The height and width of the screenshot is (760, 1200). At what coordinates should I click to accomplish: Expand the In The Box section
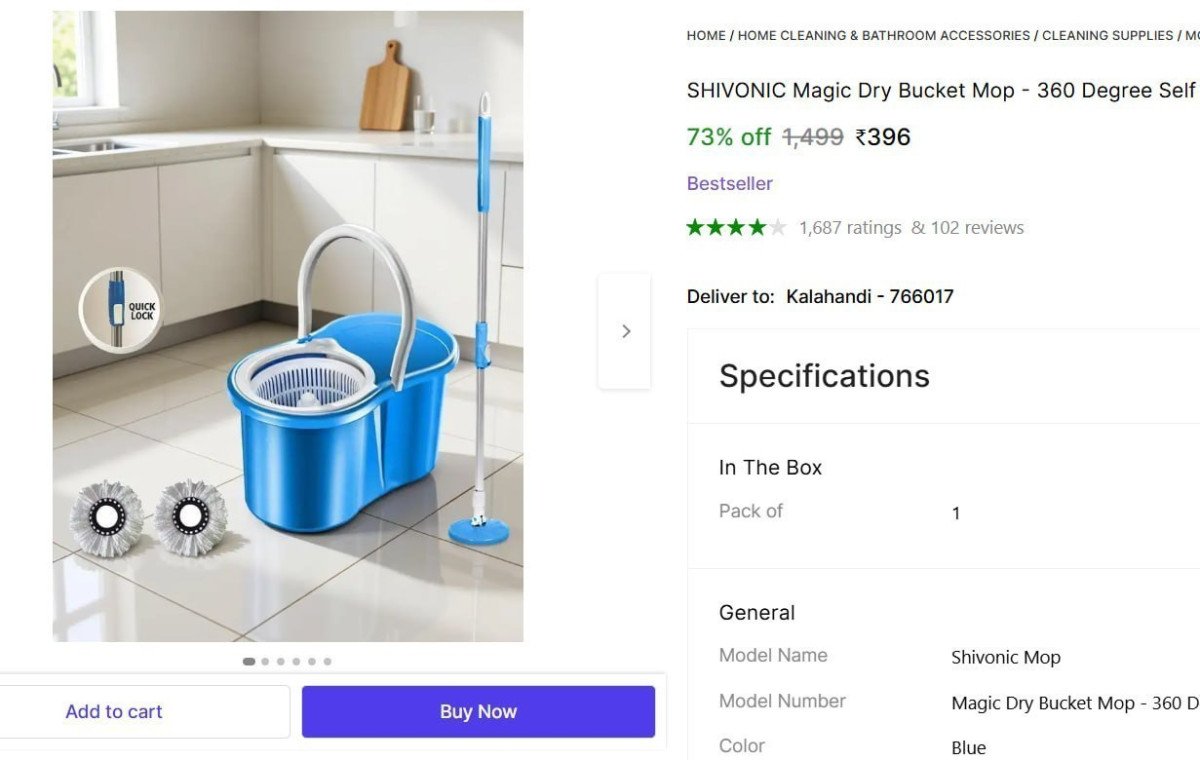770,467
